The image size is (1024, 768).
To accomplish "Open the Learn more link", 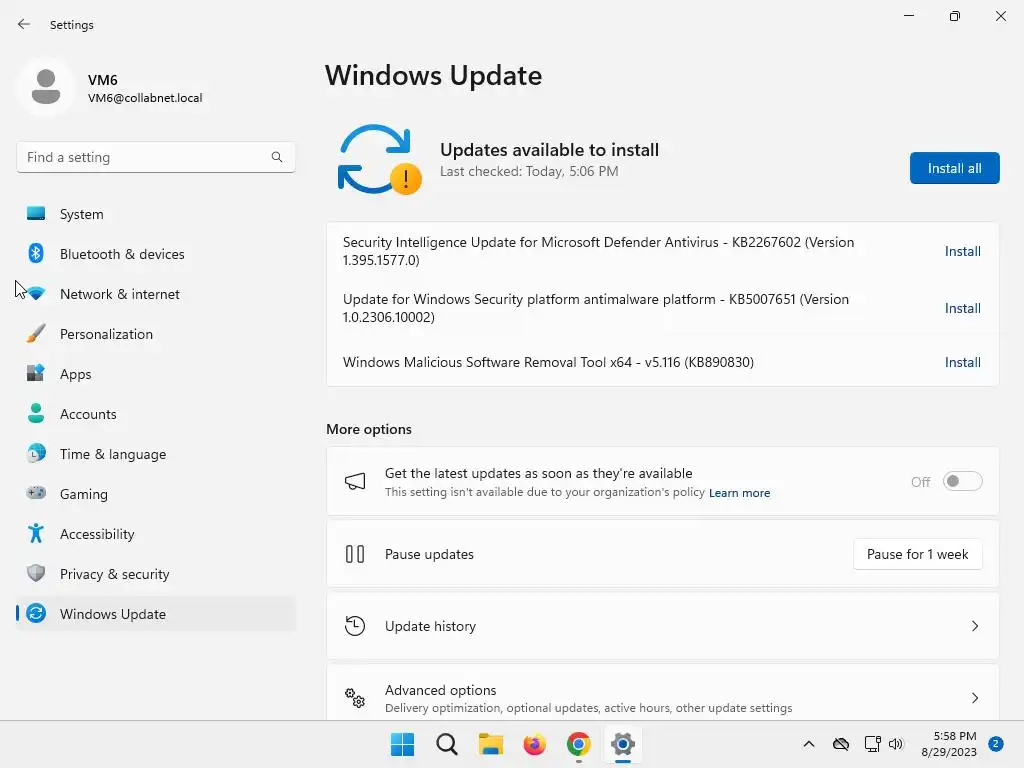I will 739,493.
